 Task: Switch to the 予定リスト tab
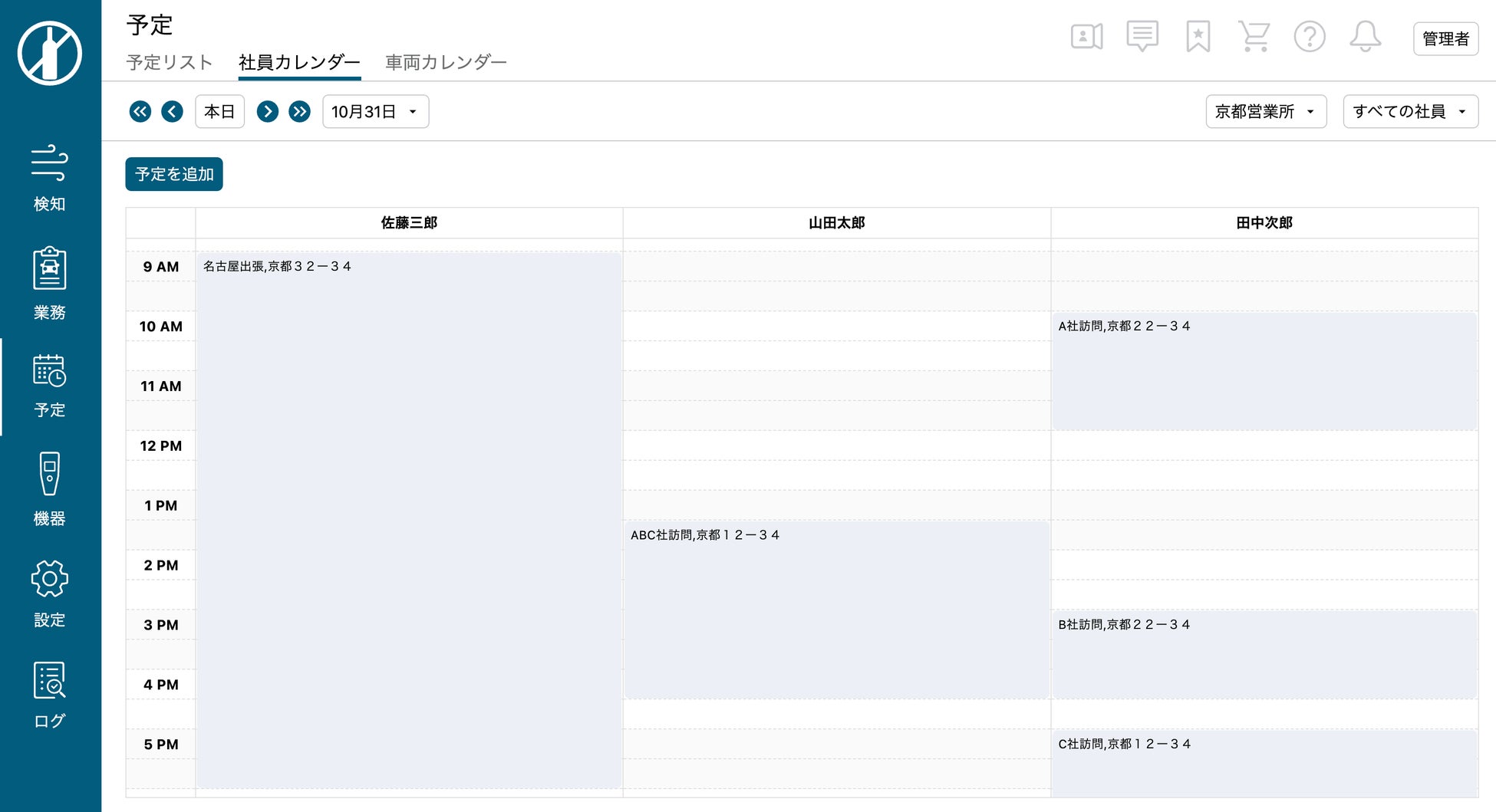click(x=169, y=62)
